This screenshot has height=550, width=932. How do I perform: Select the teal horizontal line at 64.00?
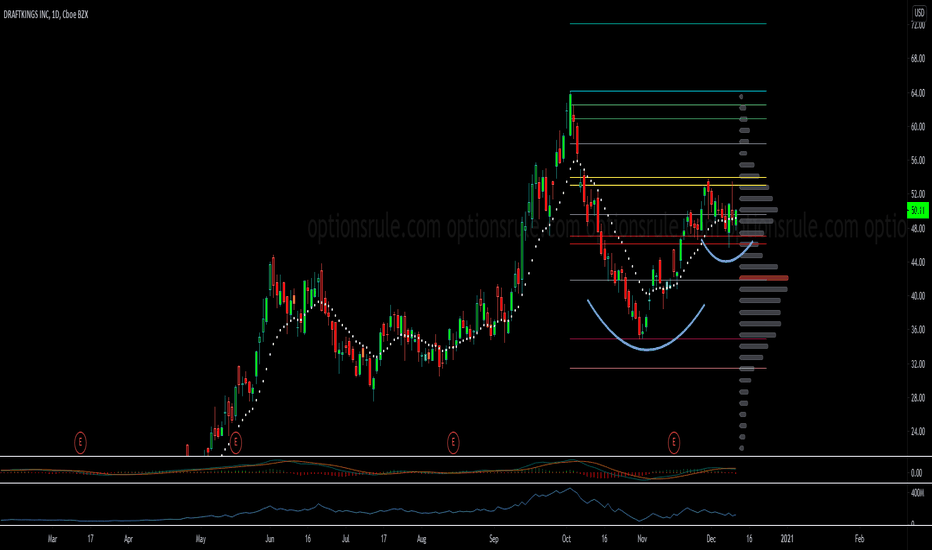[x=667, y=91]
